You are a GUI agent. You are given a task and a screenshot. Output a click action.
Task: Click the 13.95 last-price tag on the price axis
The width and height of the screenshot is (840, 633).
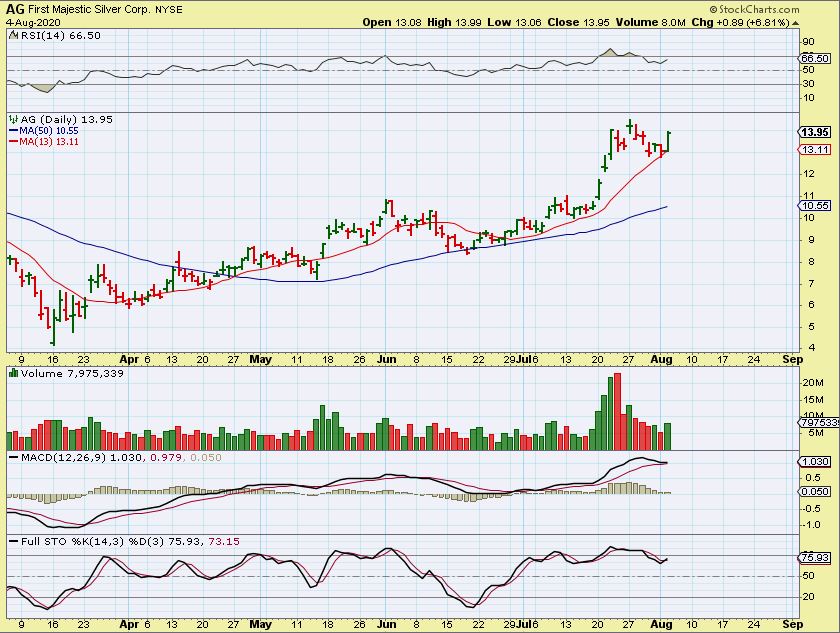[815, 132]
